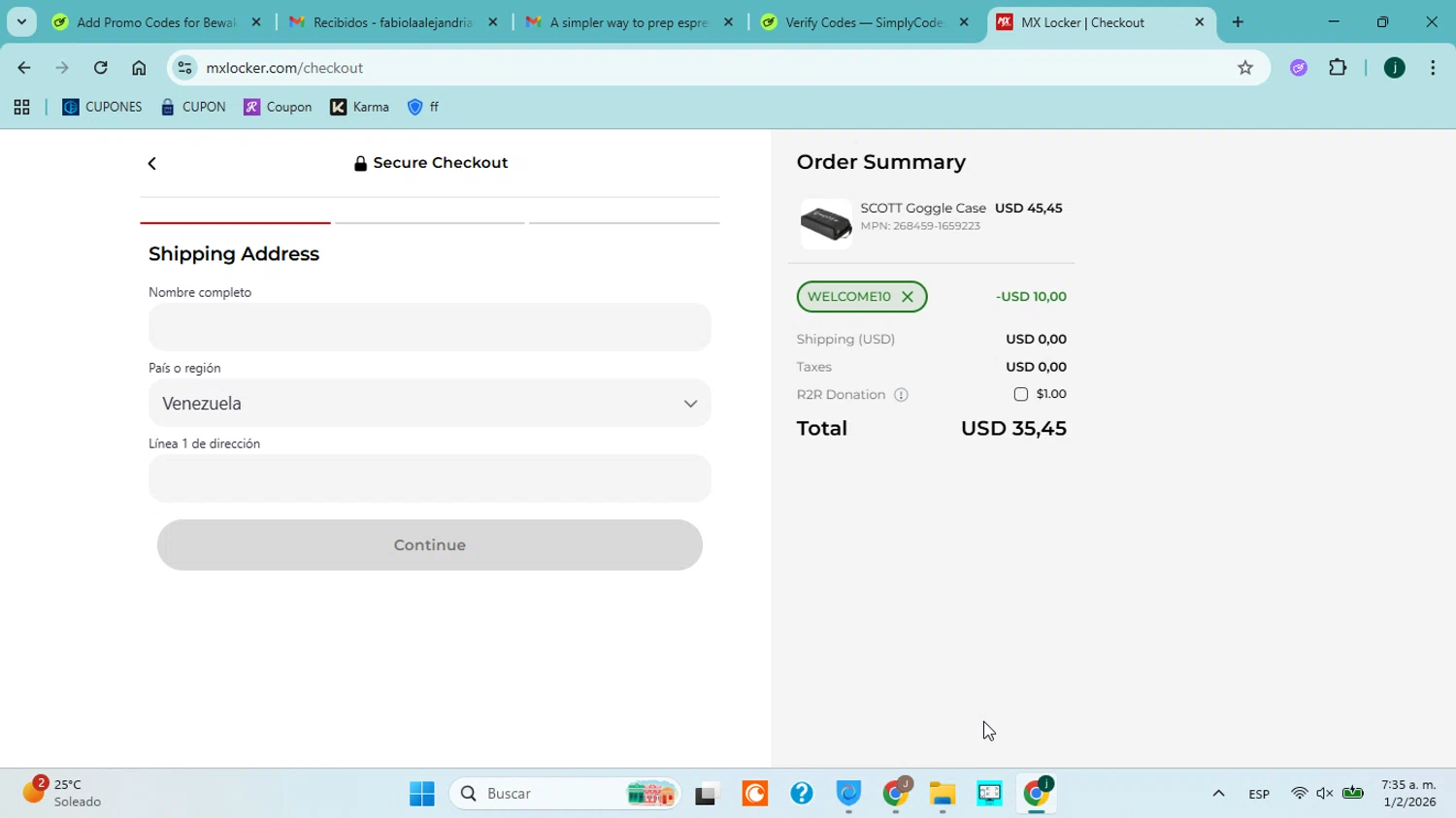Screen dimensions: 1456x818
Task: Open the CUPONES bookmark
Action: [x=102, y=108]
